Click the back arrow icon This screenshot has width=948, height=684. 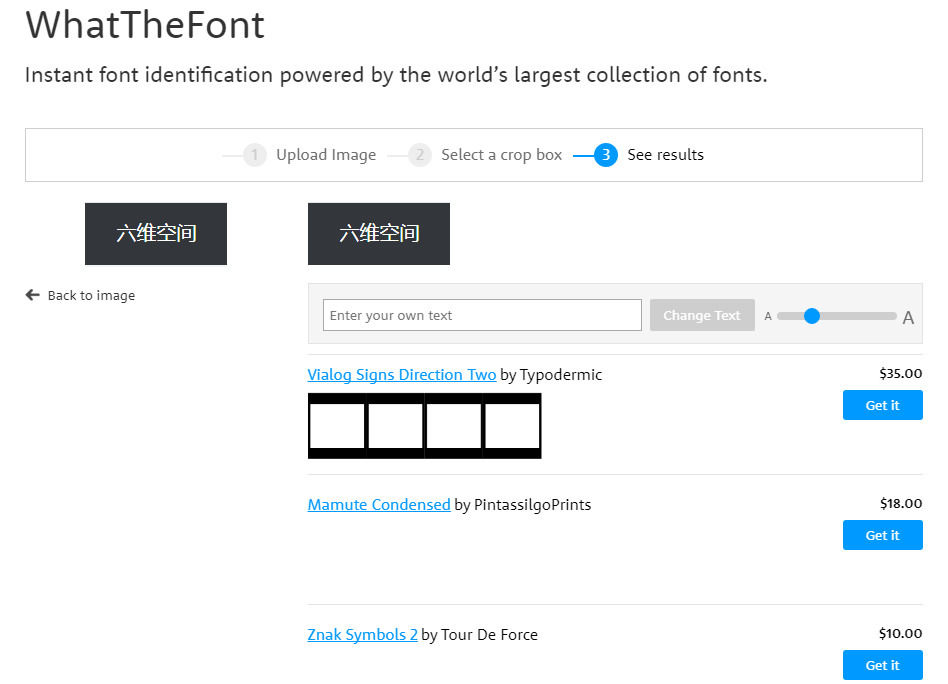pos(33,295)
